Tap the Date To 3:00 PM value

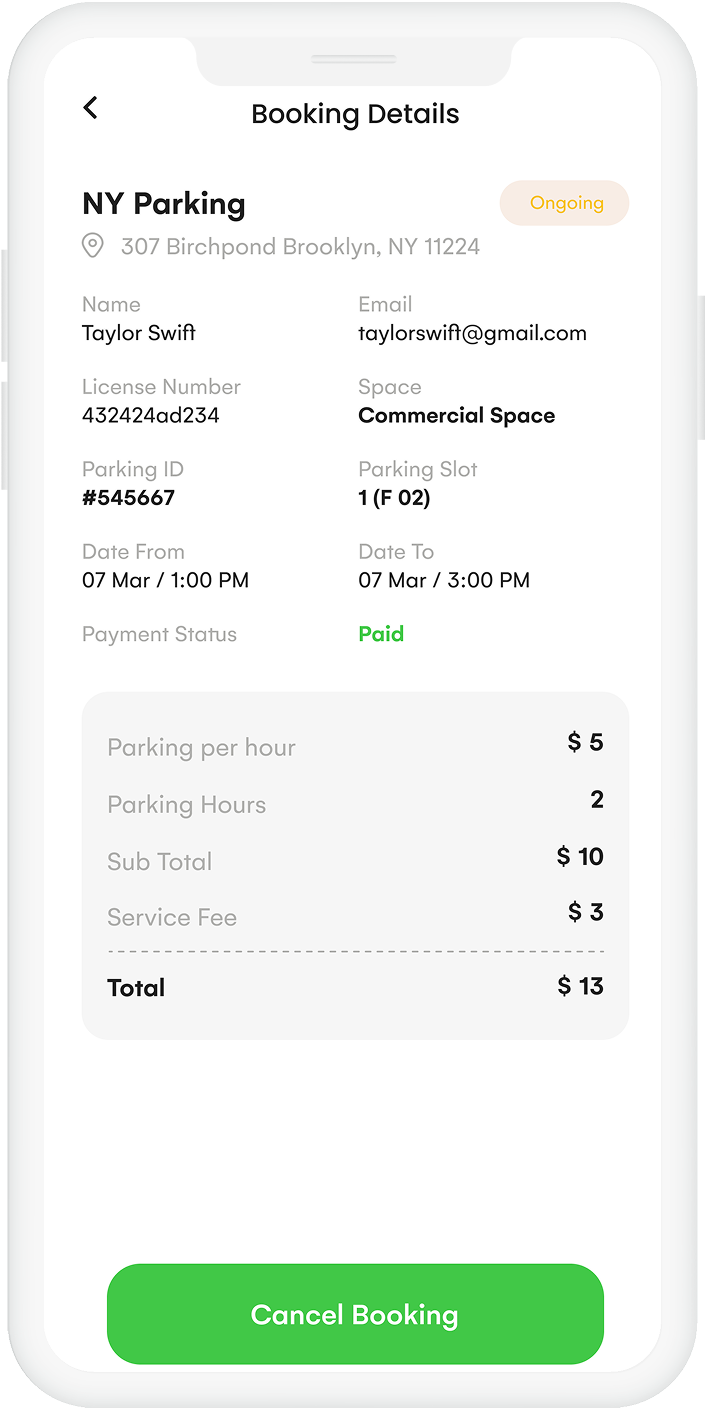coord(444,580)
